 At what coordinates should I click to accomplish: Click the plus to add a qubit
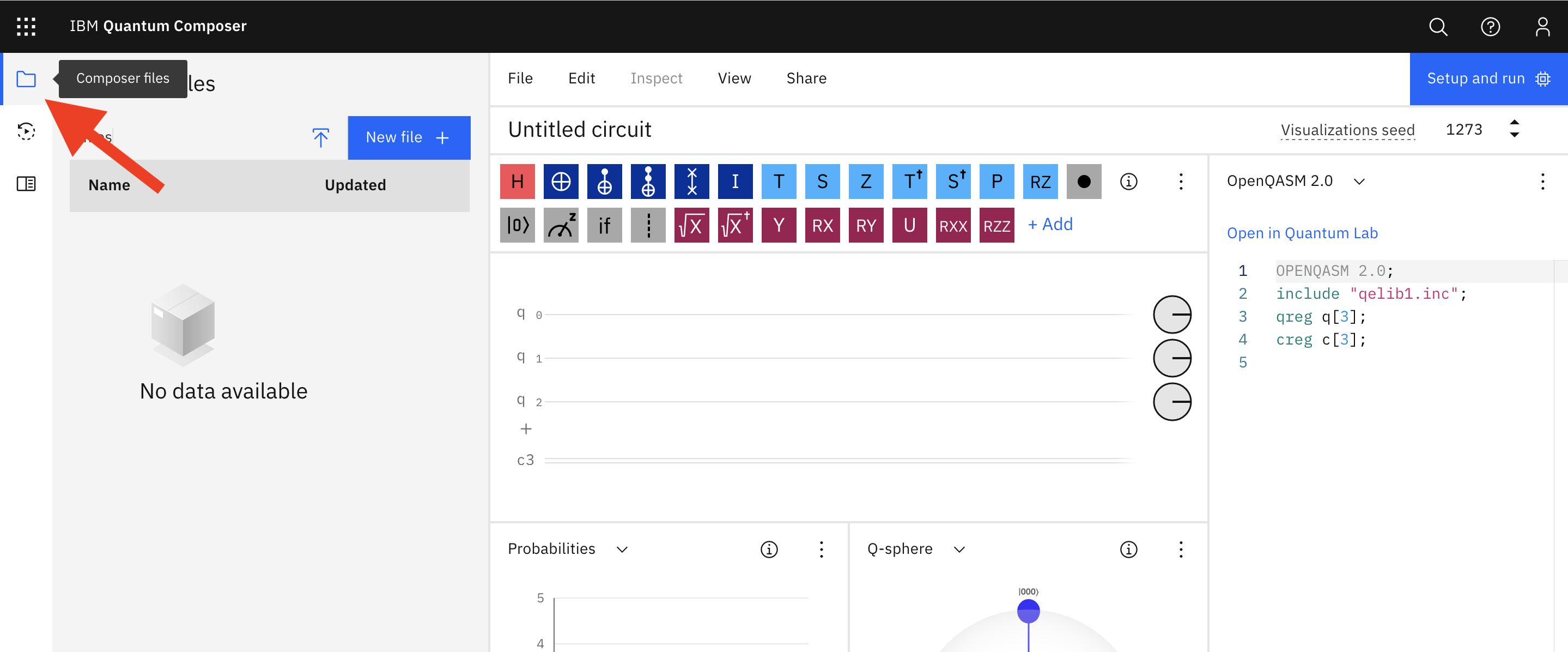(526, 429)
